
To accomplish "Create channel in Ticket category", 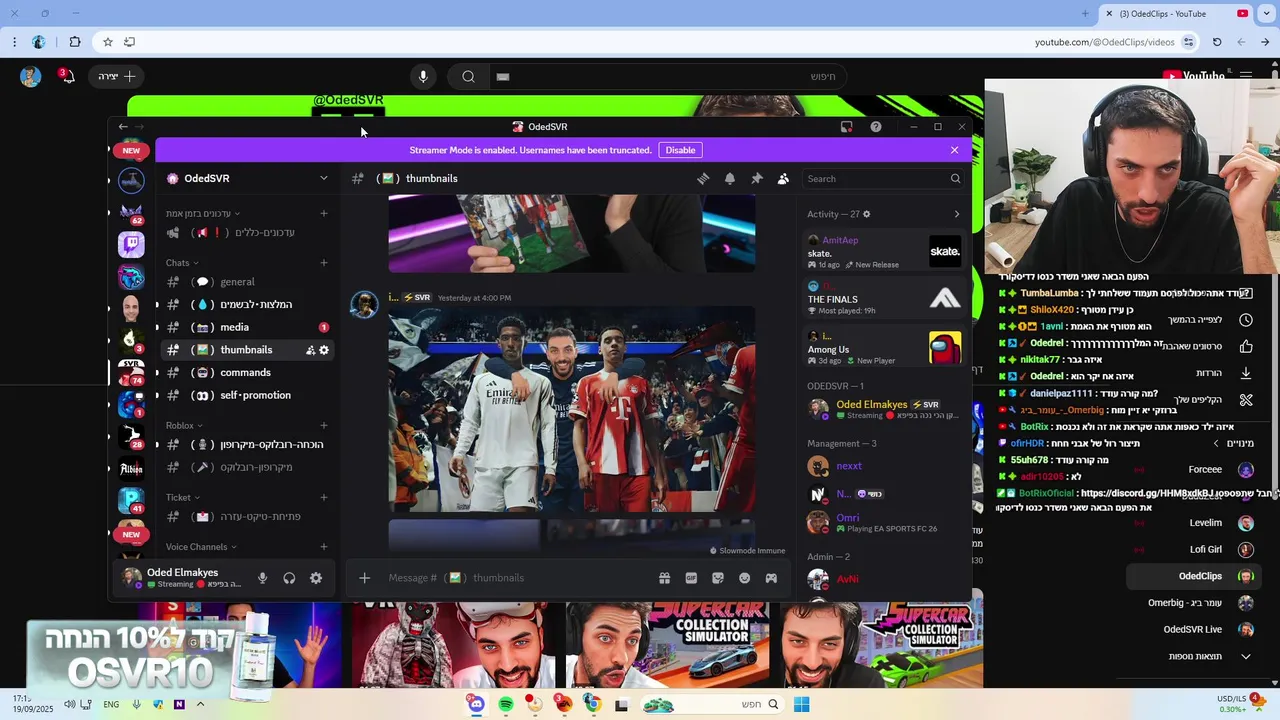I will pos(323,497).
